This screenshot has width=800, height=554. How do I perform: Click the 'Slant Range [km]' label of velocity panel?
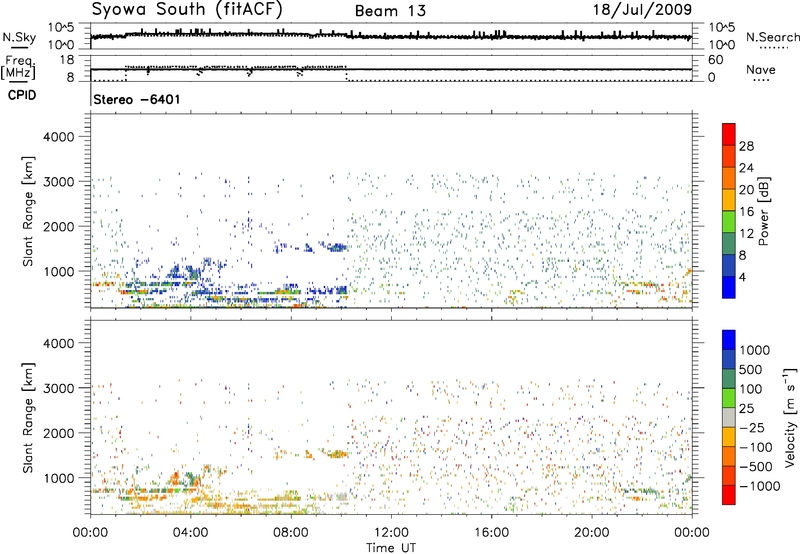28,418
